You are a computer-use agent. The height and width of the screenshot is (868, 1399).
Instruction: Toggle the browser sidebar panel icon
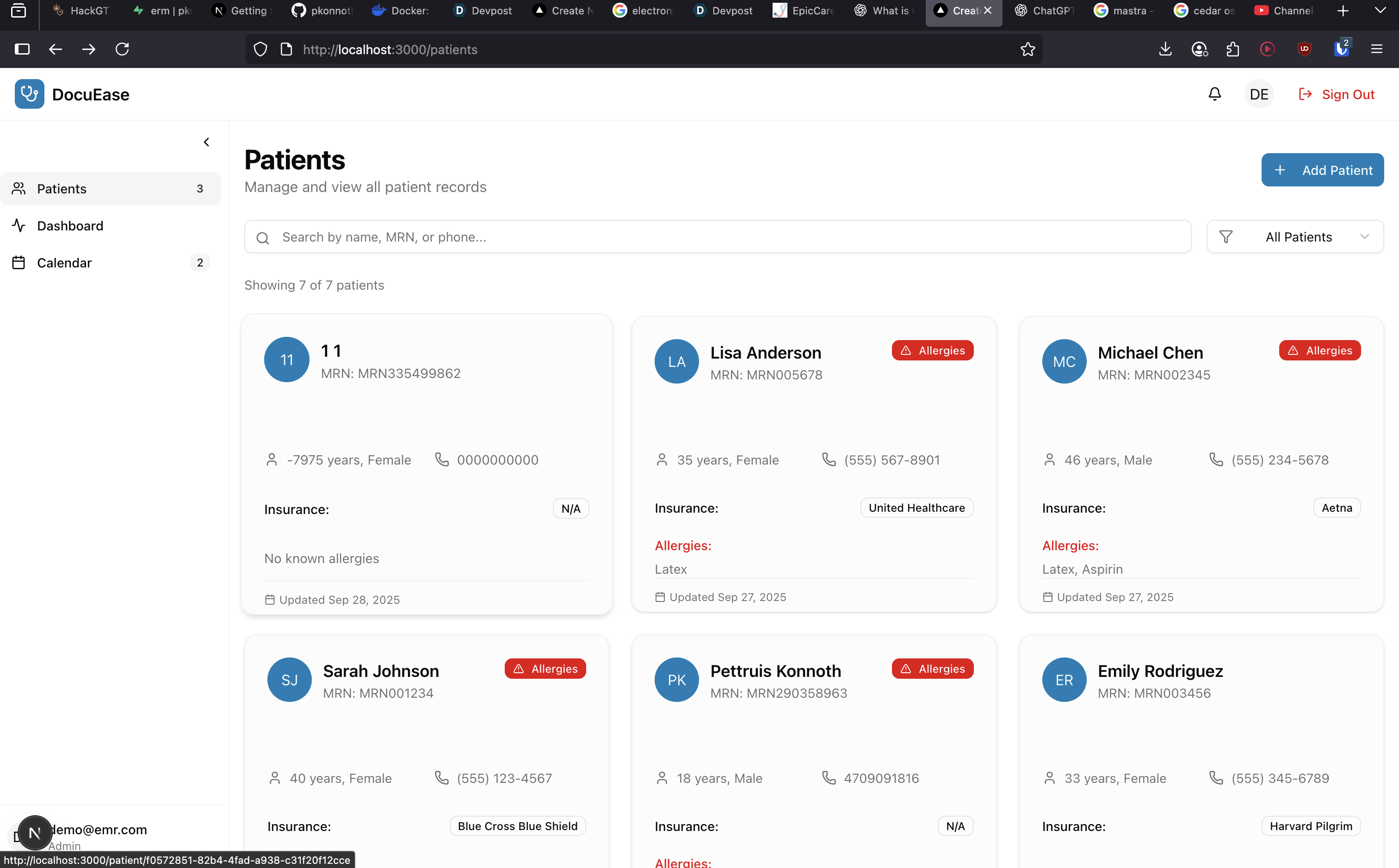(22, 50)
